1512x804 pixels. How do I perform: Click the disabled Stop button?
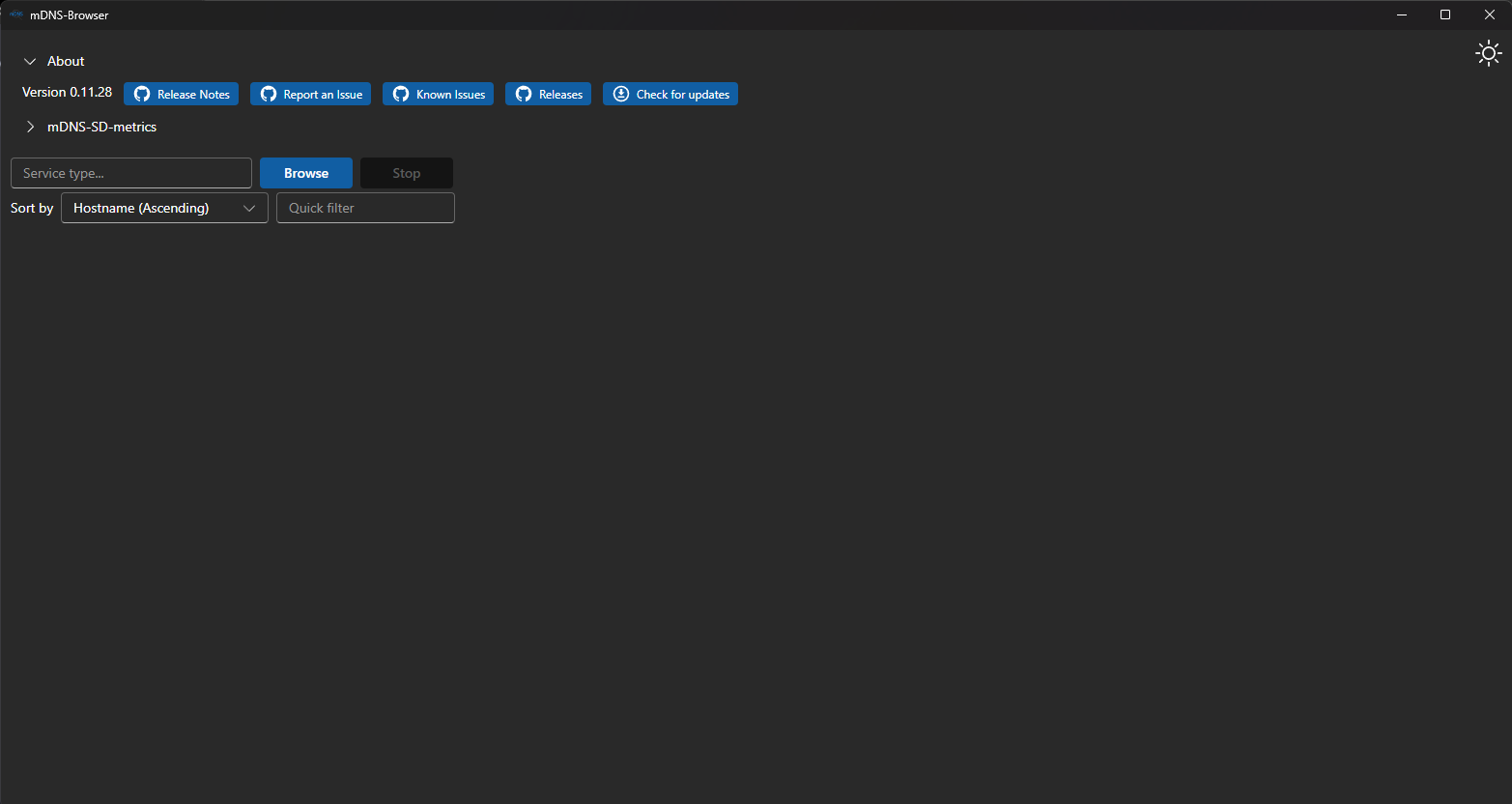tap(407, 173)
